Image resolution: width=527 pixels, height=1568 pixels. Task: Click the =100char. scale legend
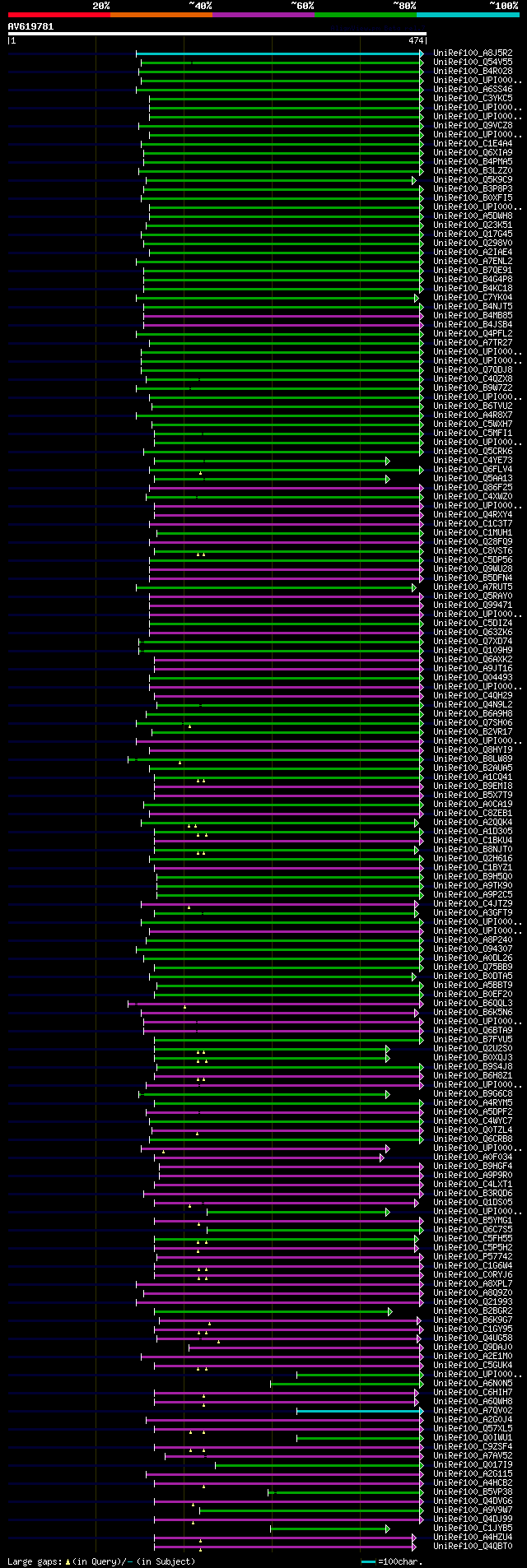(392, 1561)
